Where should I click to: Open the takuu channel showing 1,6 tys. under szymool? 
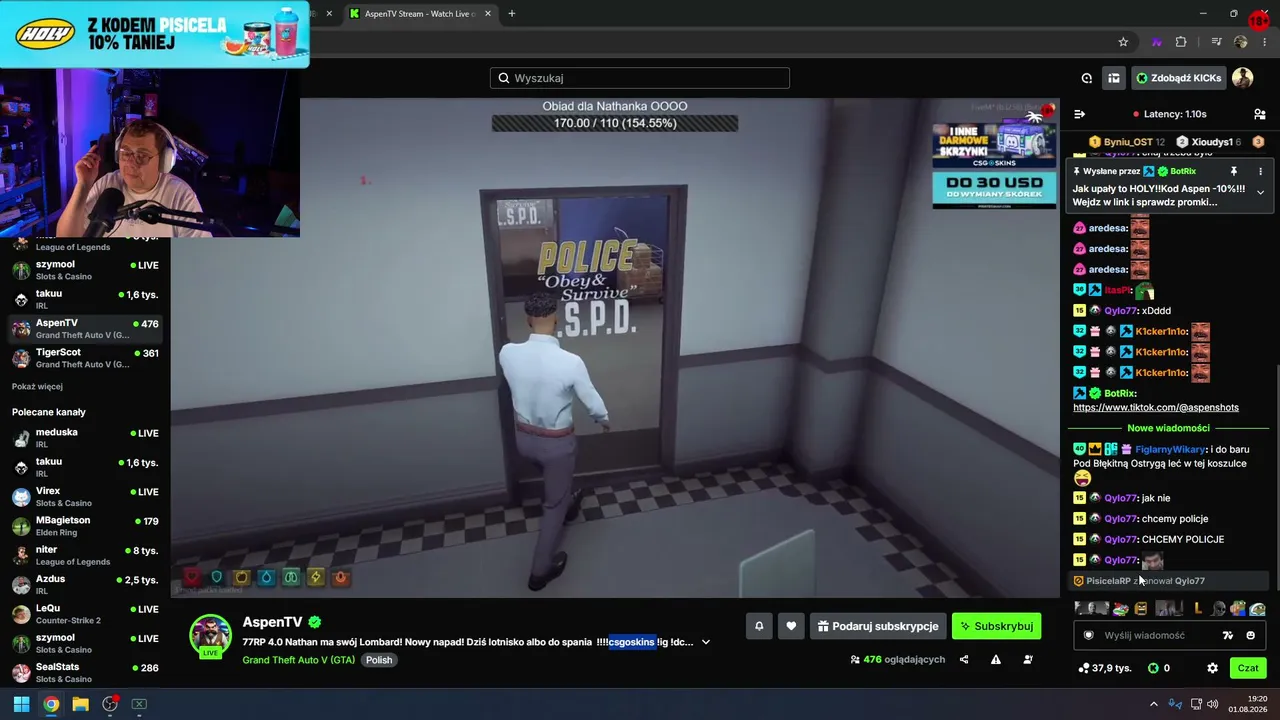pos(85,299)
